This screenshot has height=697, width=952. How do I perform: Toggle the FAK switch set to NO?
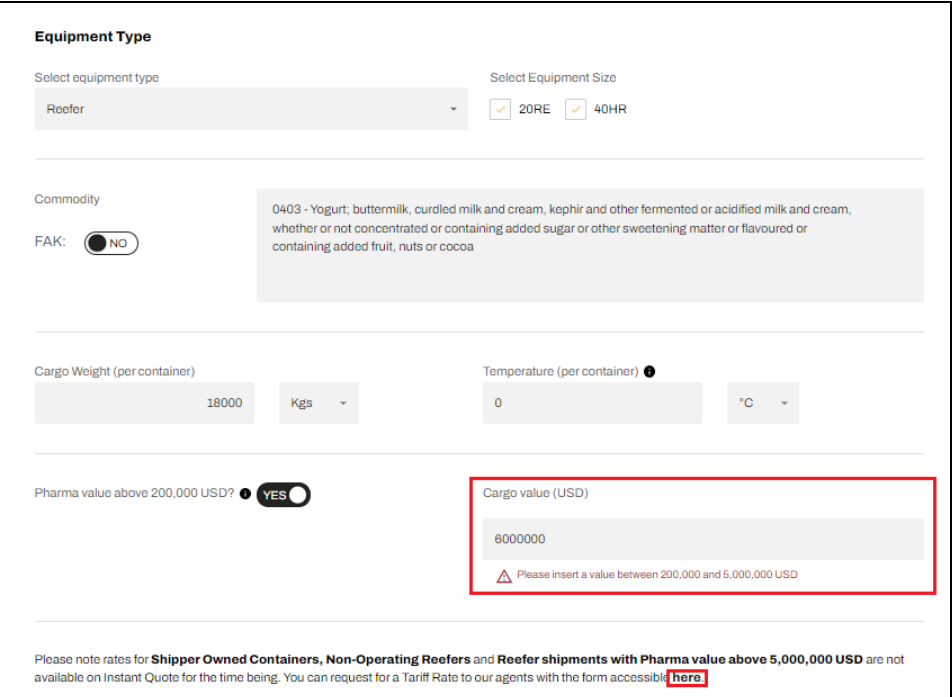tap(111, 243)
